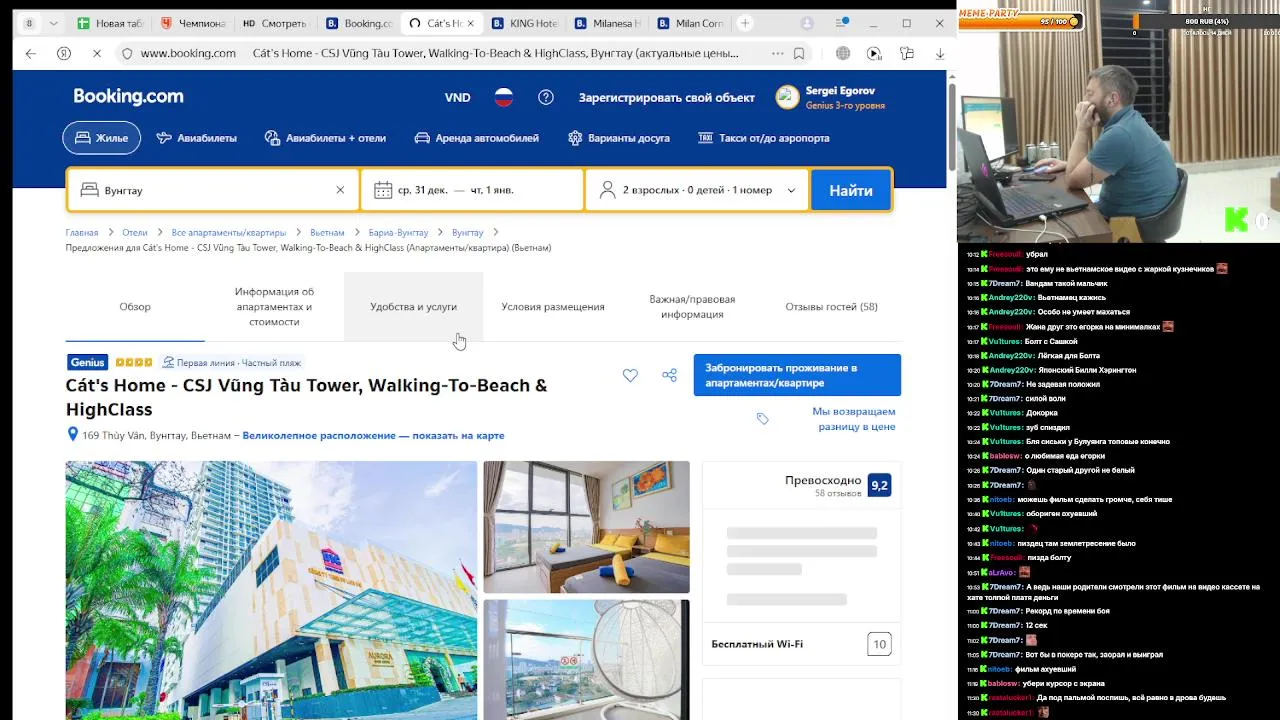Open the downloads arrow icon
The width and height of the screenshot is (1280, 720).
click(x=940, y=54)
